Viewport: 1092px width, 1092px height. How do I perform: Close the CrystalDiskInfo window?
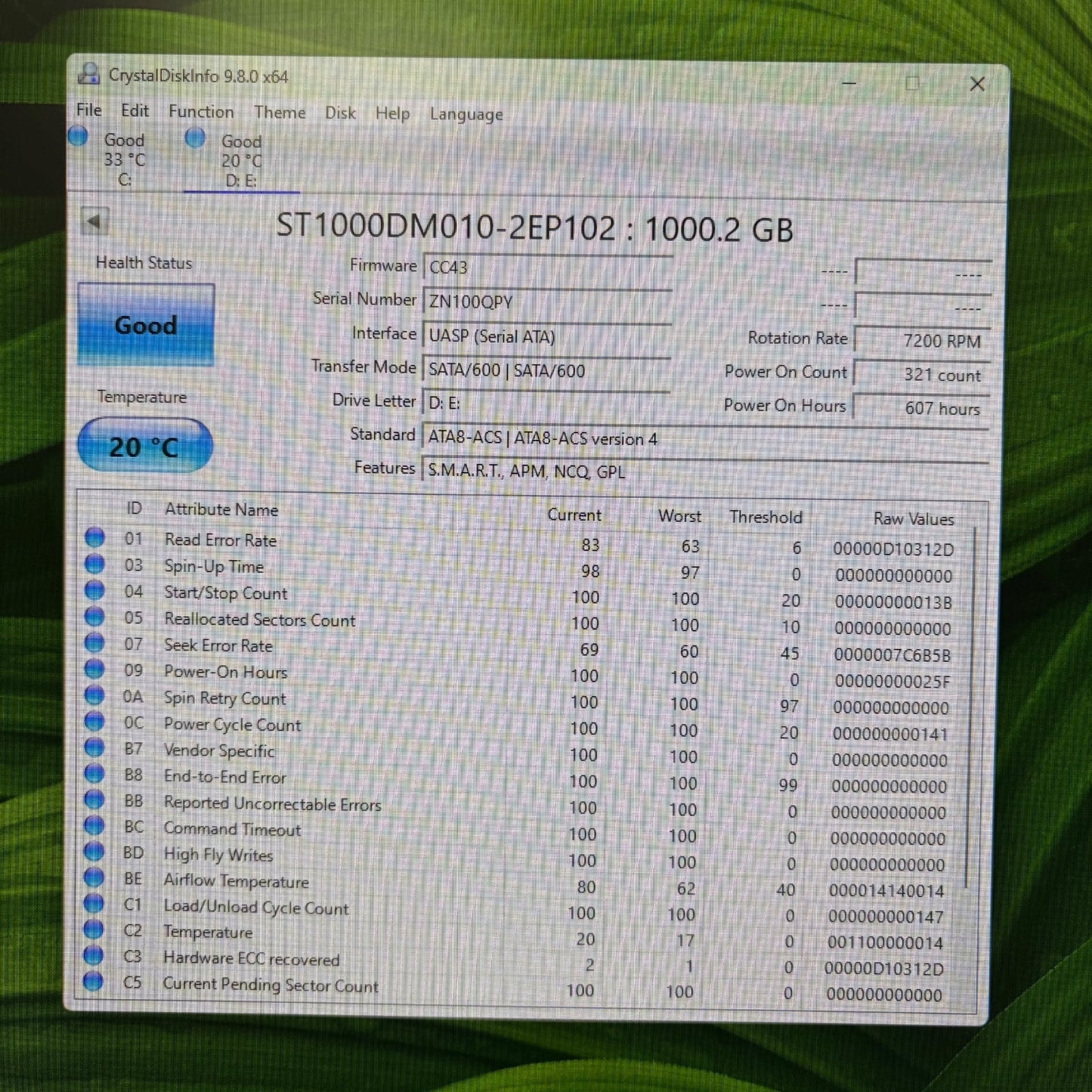coord(977,83)
